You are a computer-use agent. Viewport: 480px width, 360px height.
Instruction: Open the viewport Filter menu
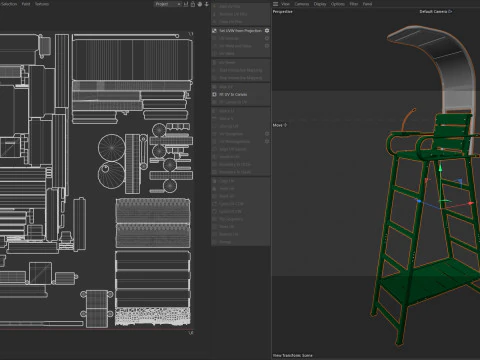tap(354, 4)
